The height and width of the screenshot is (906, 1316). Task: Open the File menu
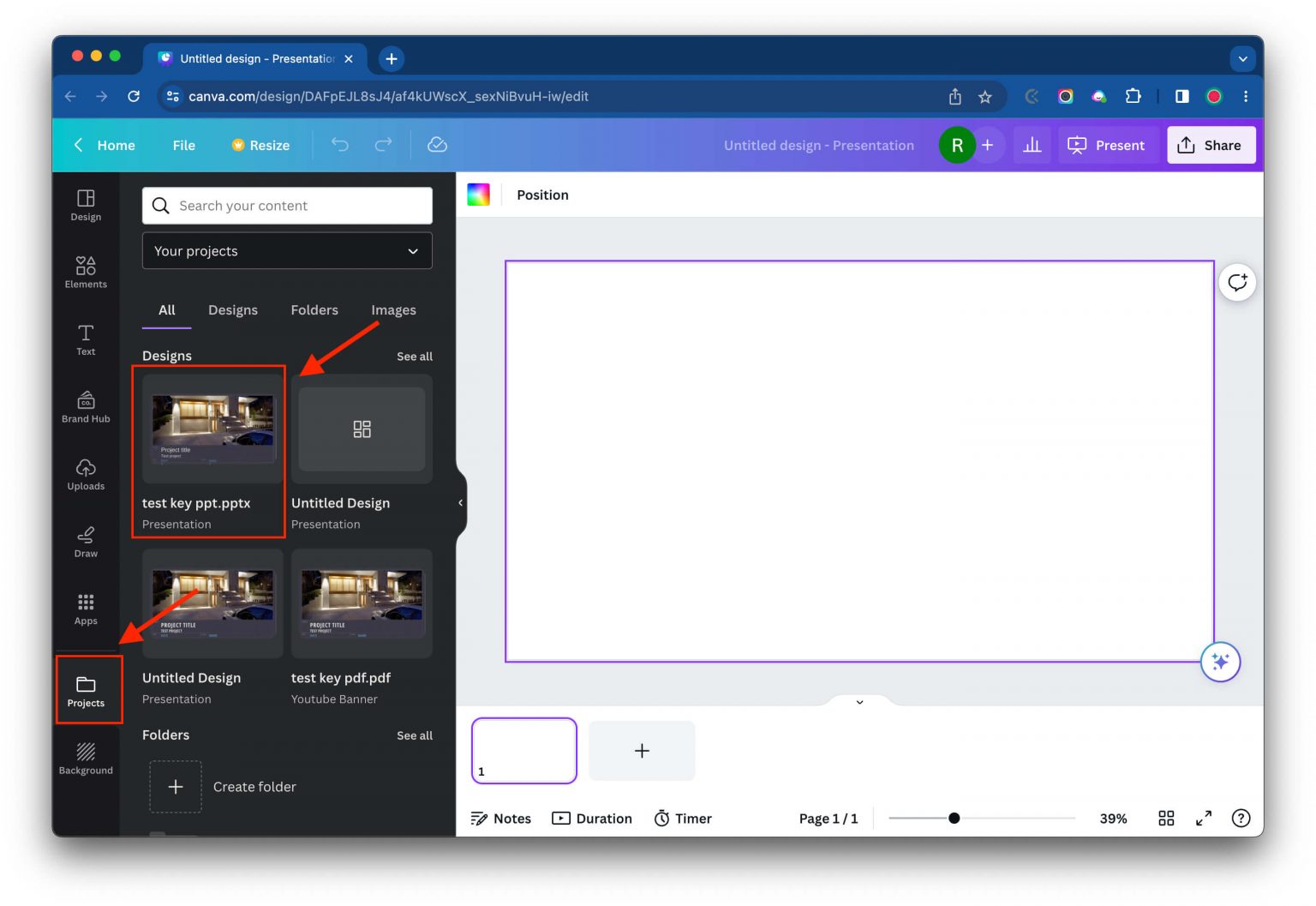tap(183, 145)
